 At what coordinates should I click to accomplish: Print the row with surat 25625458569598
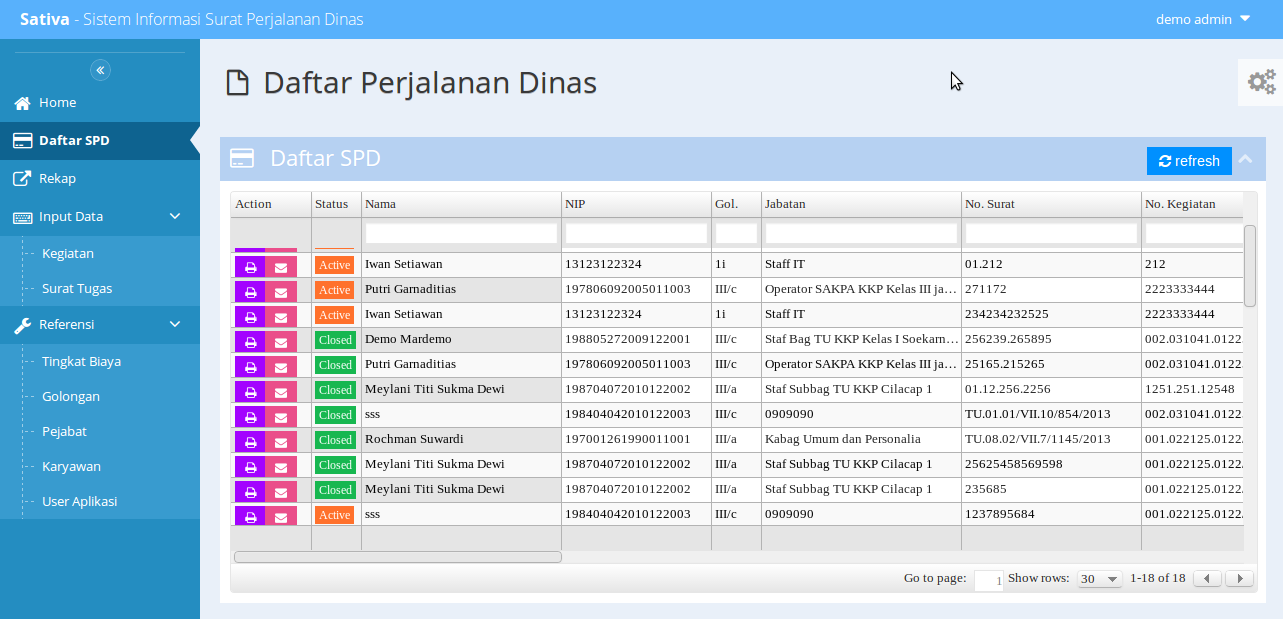pyautogui.click(x=250, y=466)
